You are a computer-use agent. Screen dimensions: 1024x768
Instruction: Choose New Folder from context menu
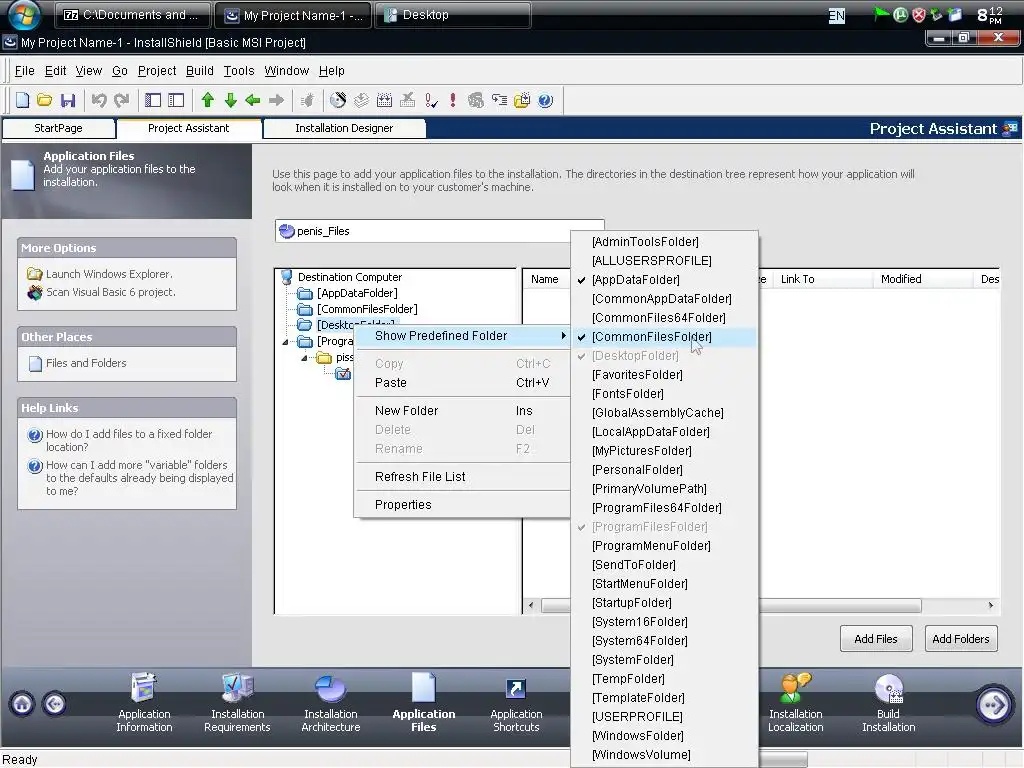pos(462,411)
